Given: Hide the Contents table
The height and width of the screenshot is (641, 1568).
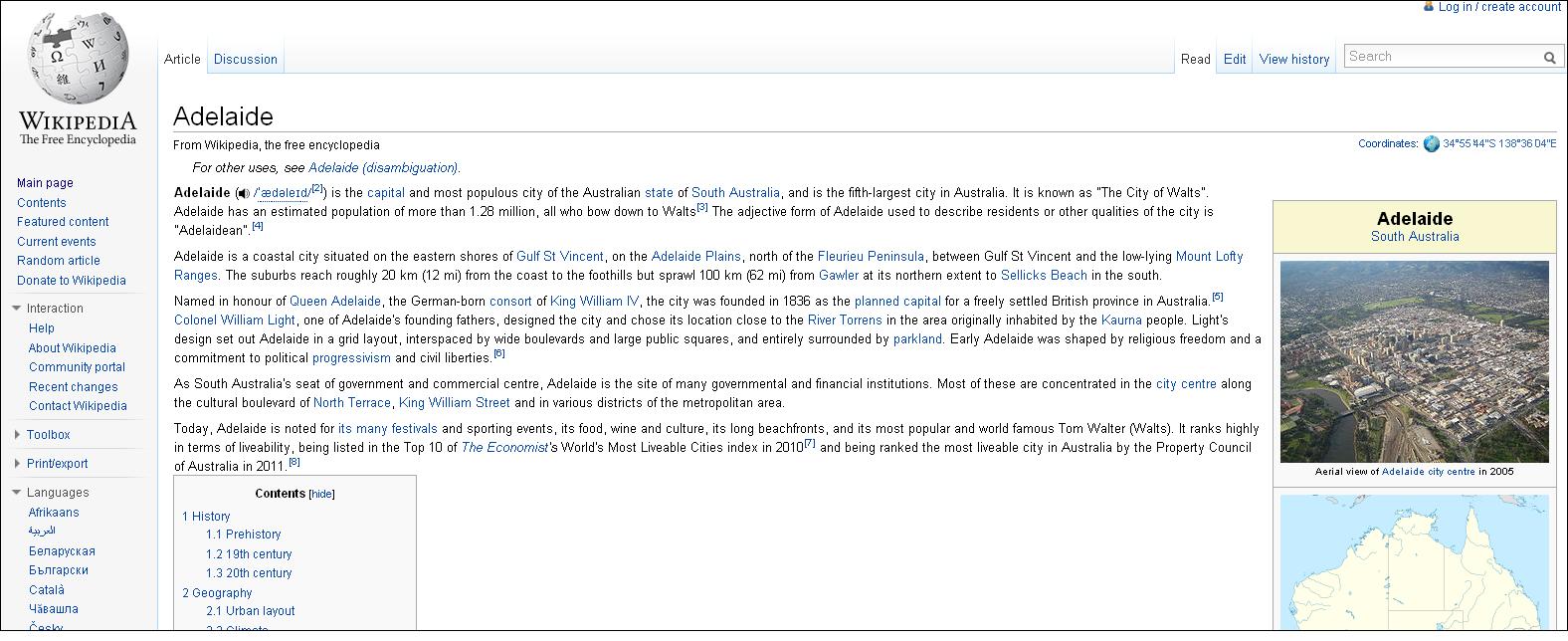Looking at the screenshot, I should [x=322, y=495].
